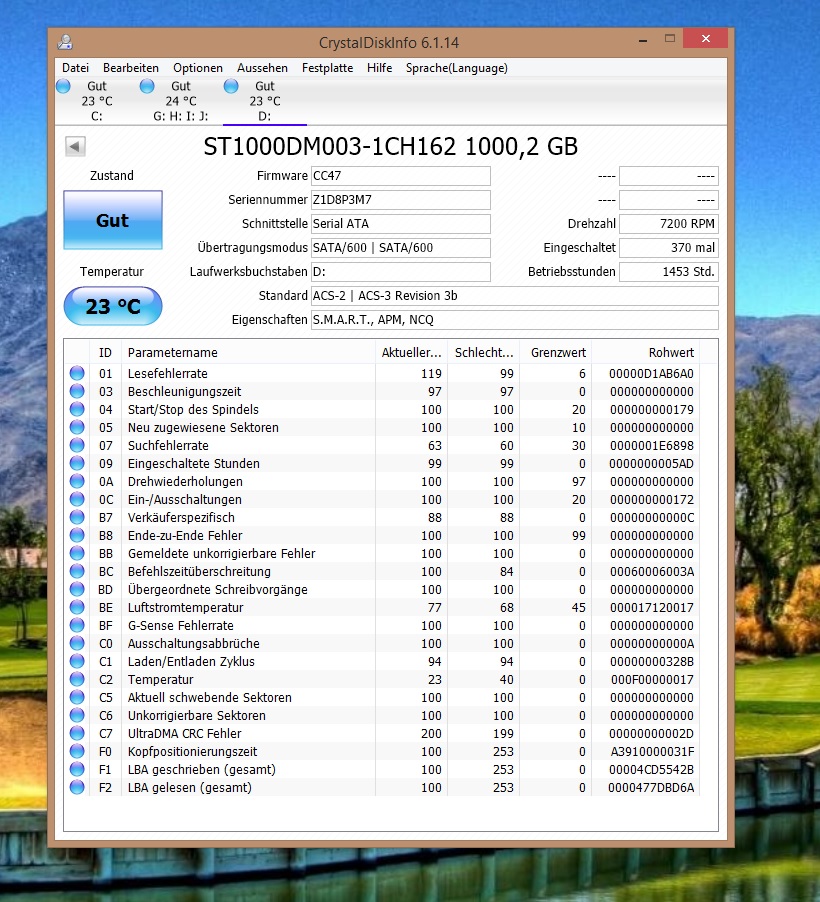Click the Standard field ACS-2
The width and height of the screenshot is (820, 902).
coord(514,296)
